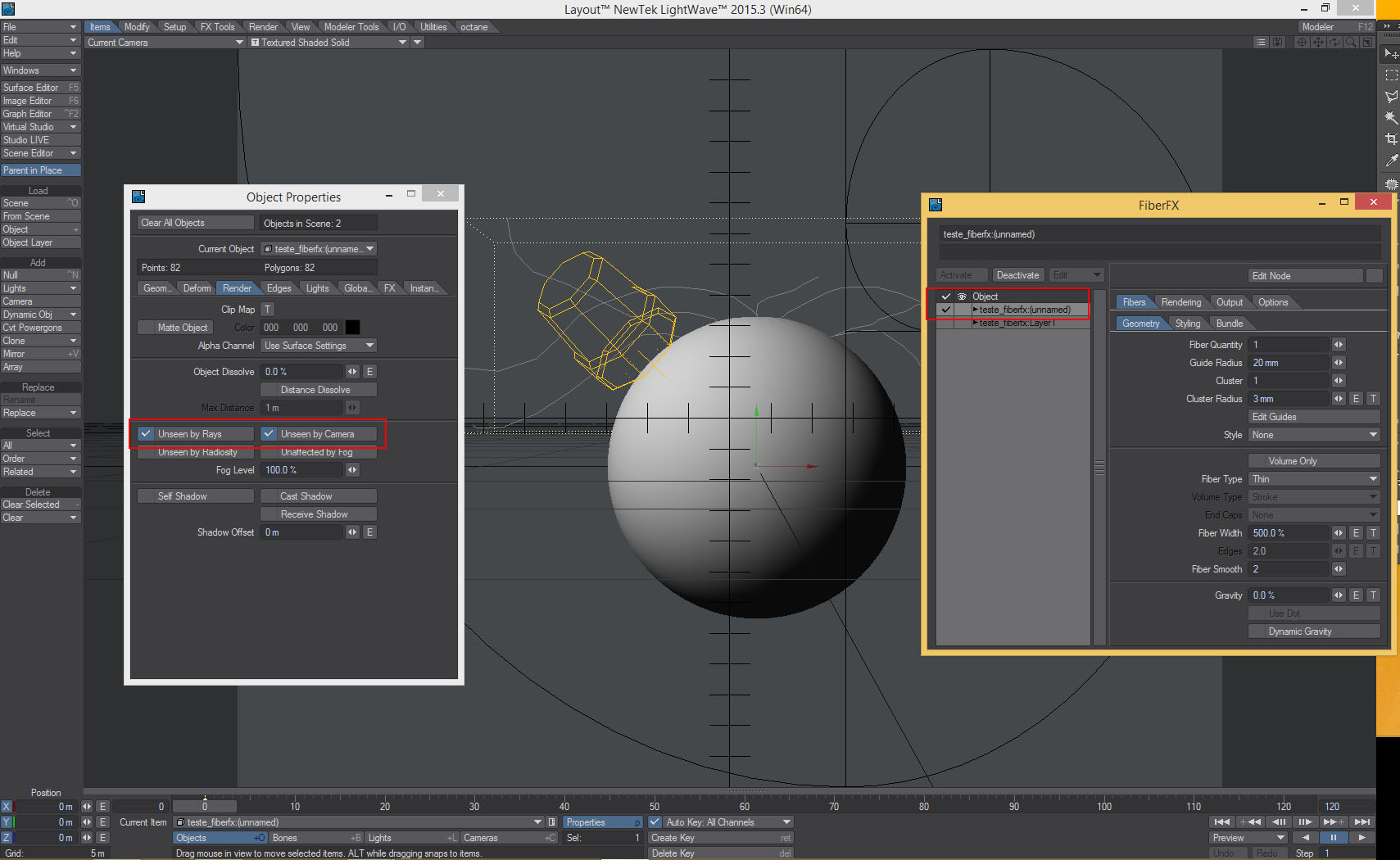Click the Edit Guides button
The image size is (1400, 860).
coord(1314,417)
